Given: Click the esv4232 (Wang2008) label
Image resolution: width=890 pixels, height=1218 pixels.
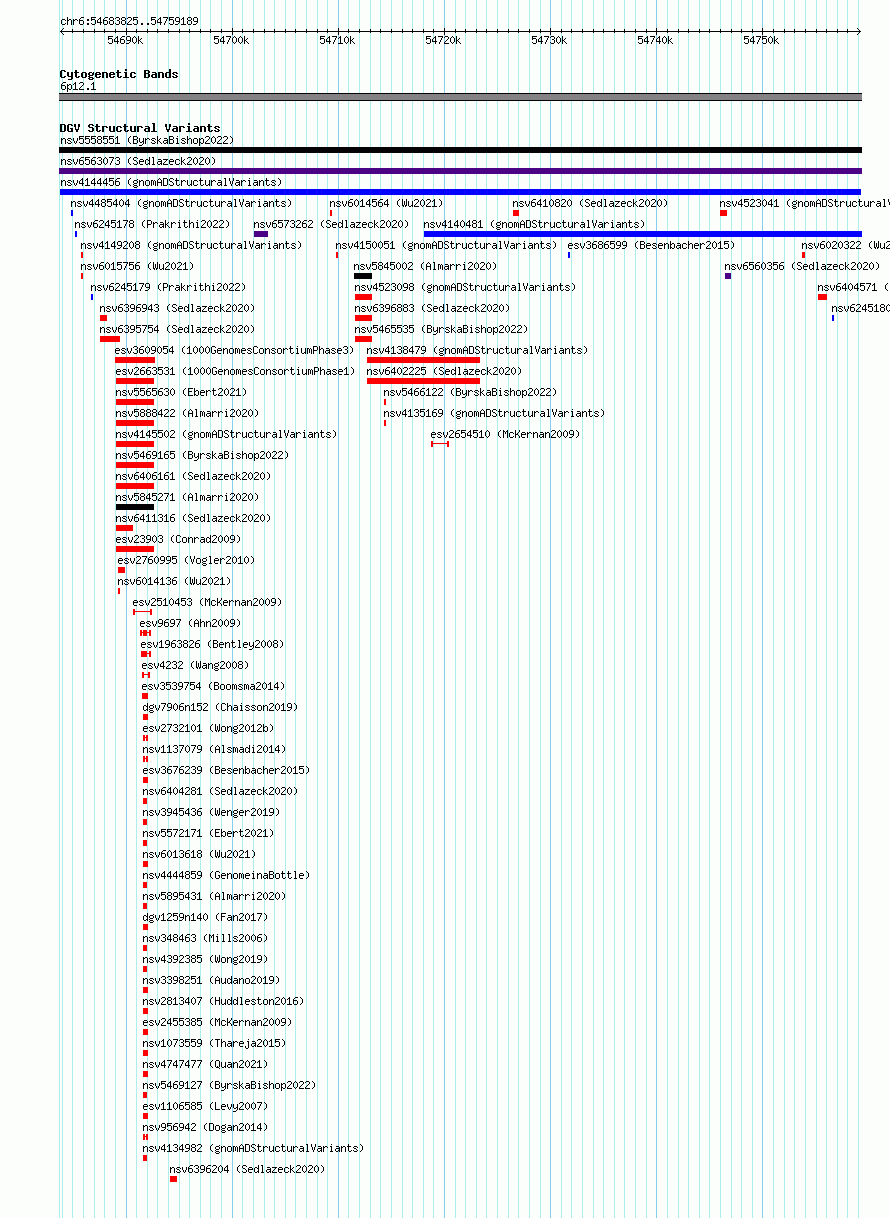Looking at the screenshot, I should [x=195, y=665].
